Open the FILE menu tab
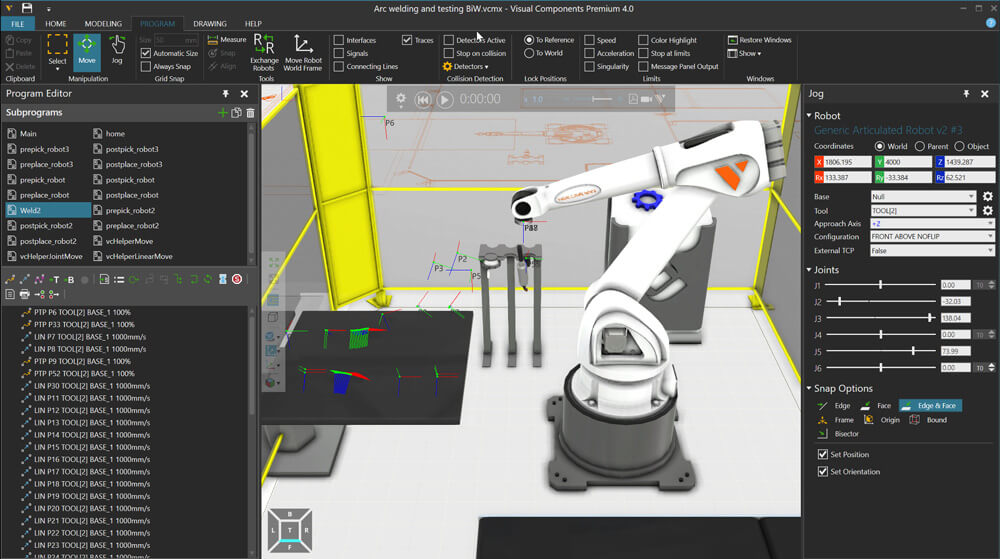1000x559 pixels. tap(18, 24)
